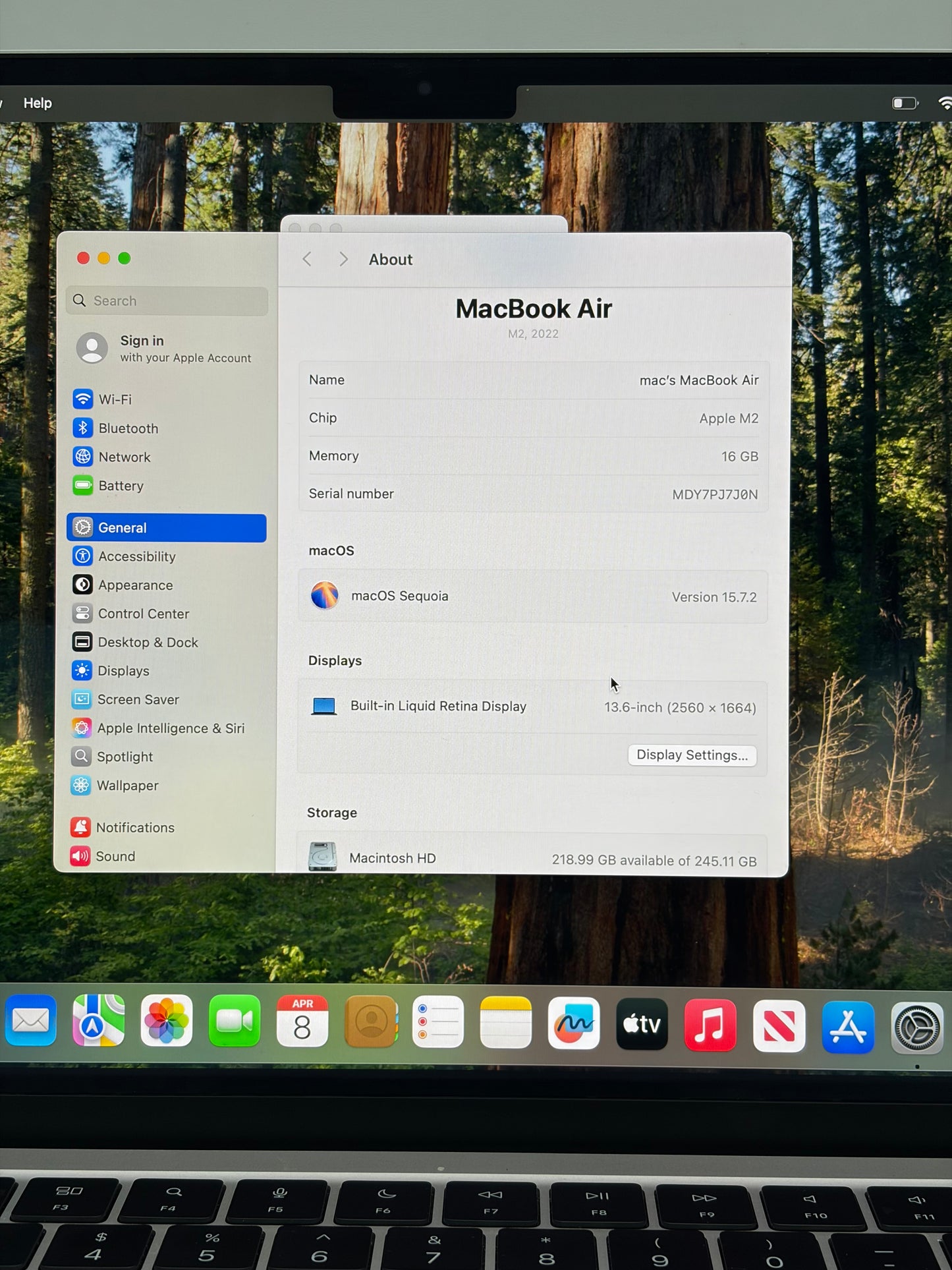Open Calendar in the Dock
The height and width of the screenshot is (1270, 952).
302,1022
